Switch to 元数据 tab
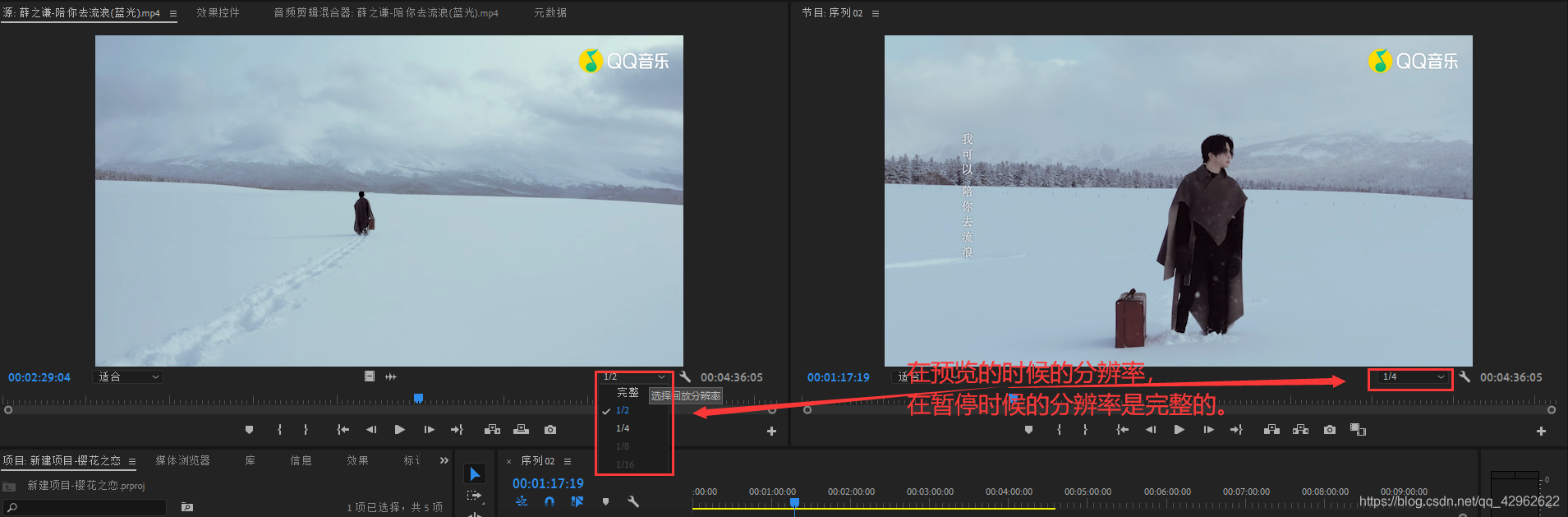1568x517 pixels. coord(550,12)
